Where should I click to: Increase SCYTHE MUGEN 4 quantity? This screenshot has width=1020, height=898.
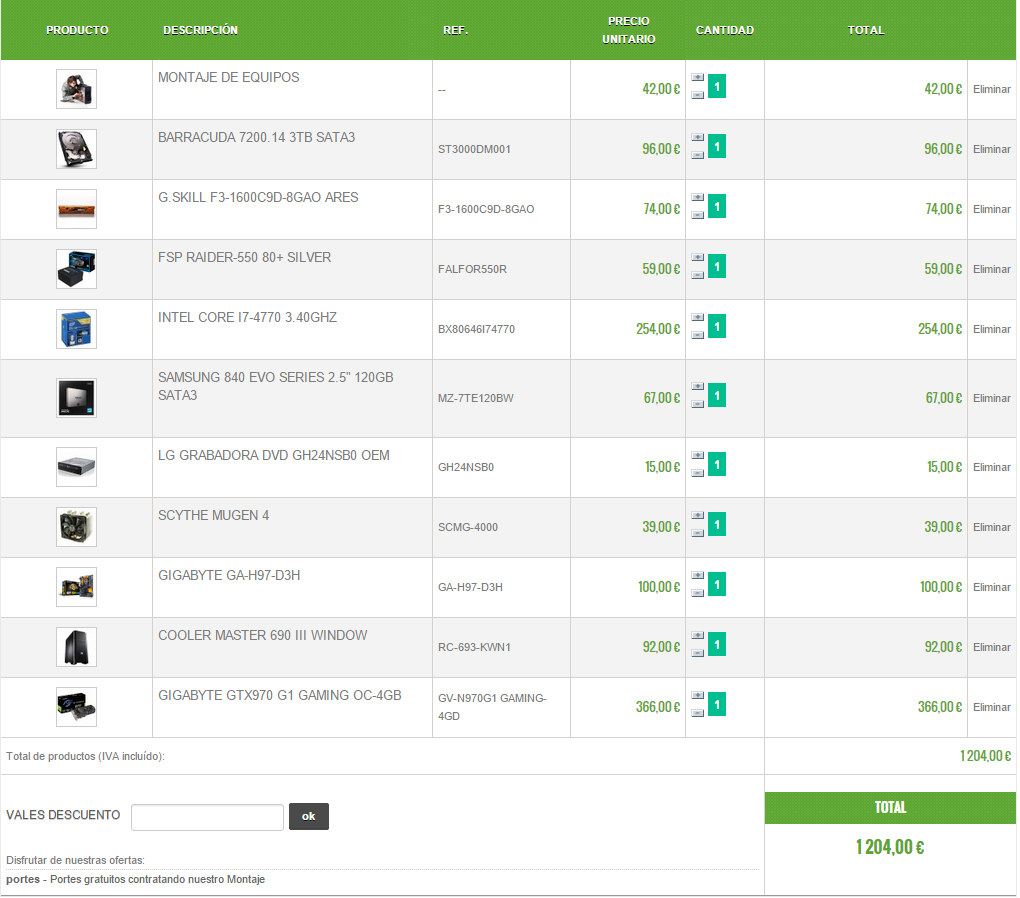pyautogui.click(x=697, y=515)
